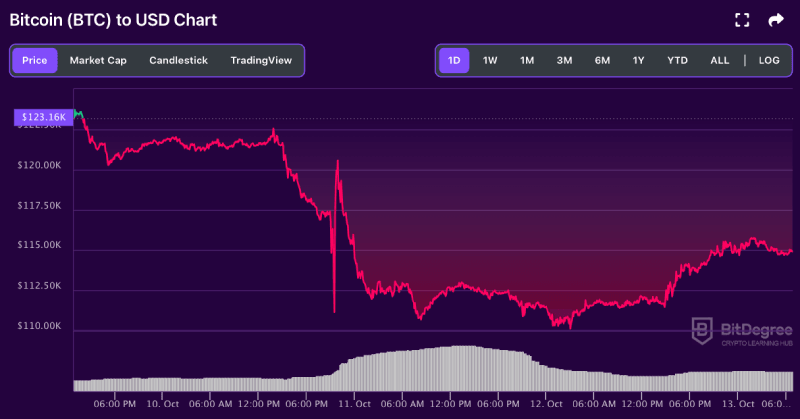Select the YTD time range

pyautogui.click(x=677, y=61)
